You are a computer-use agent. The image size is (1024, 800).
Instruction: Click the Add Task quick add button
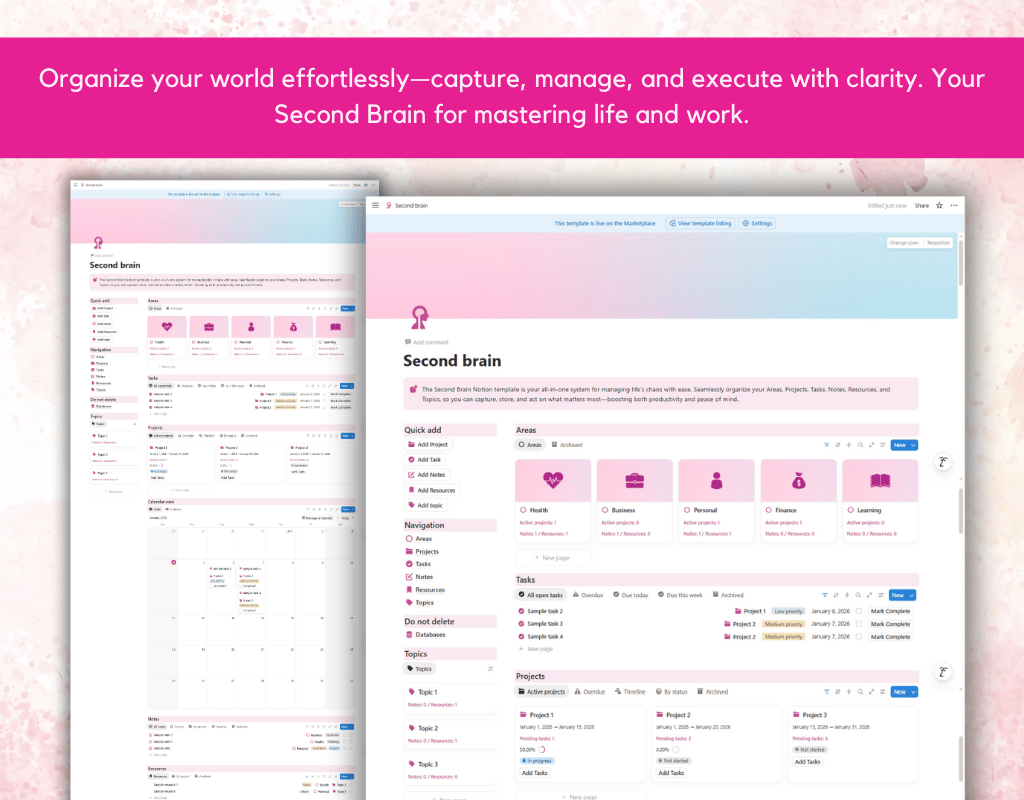424,460
